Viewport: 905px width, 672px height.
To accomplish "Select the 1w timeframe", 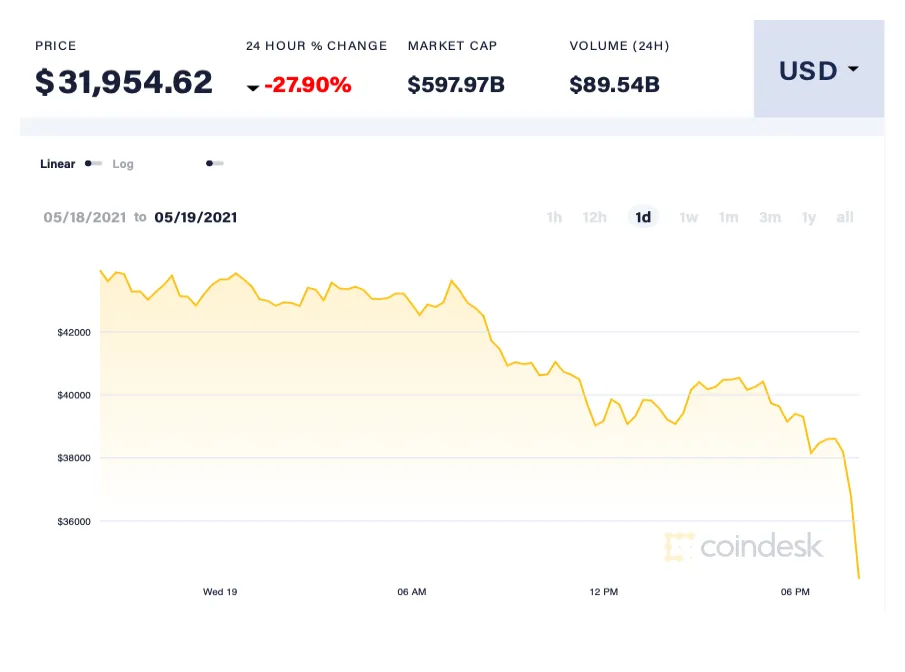I will pyautogui.click(x=688, y=217).
